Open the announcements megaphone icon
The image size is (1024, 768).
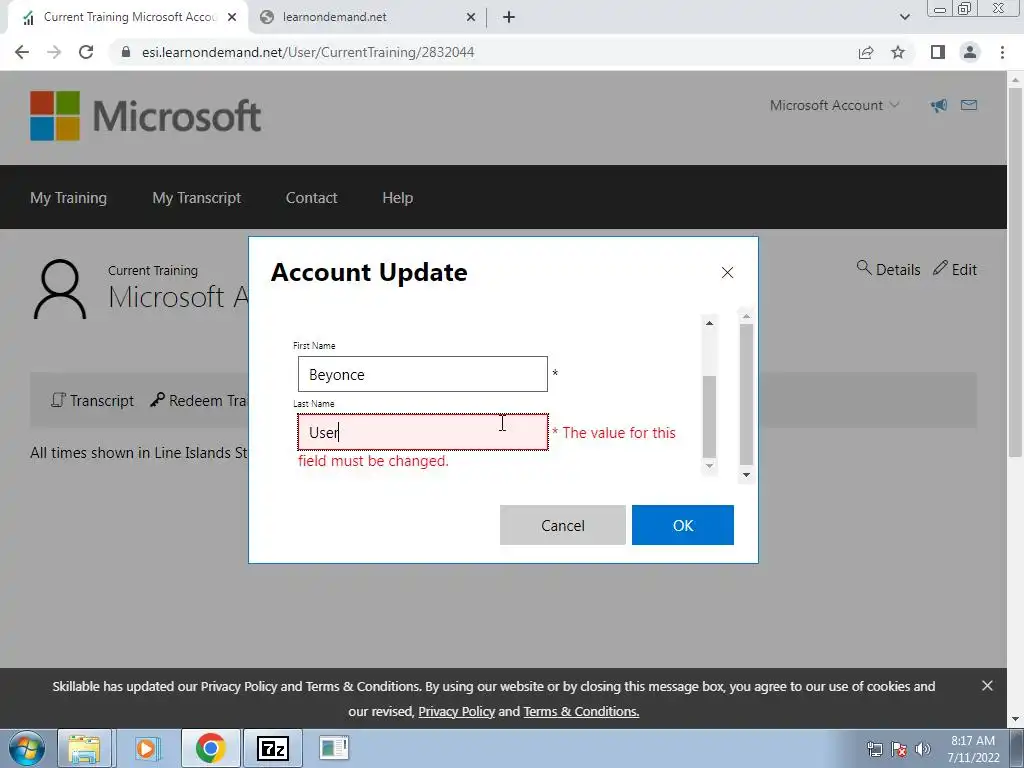coord(939,105)
